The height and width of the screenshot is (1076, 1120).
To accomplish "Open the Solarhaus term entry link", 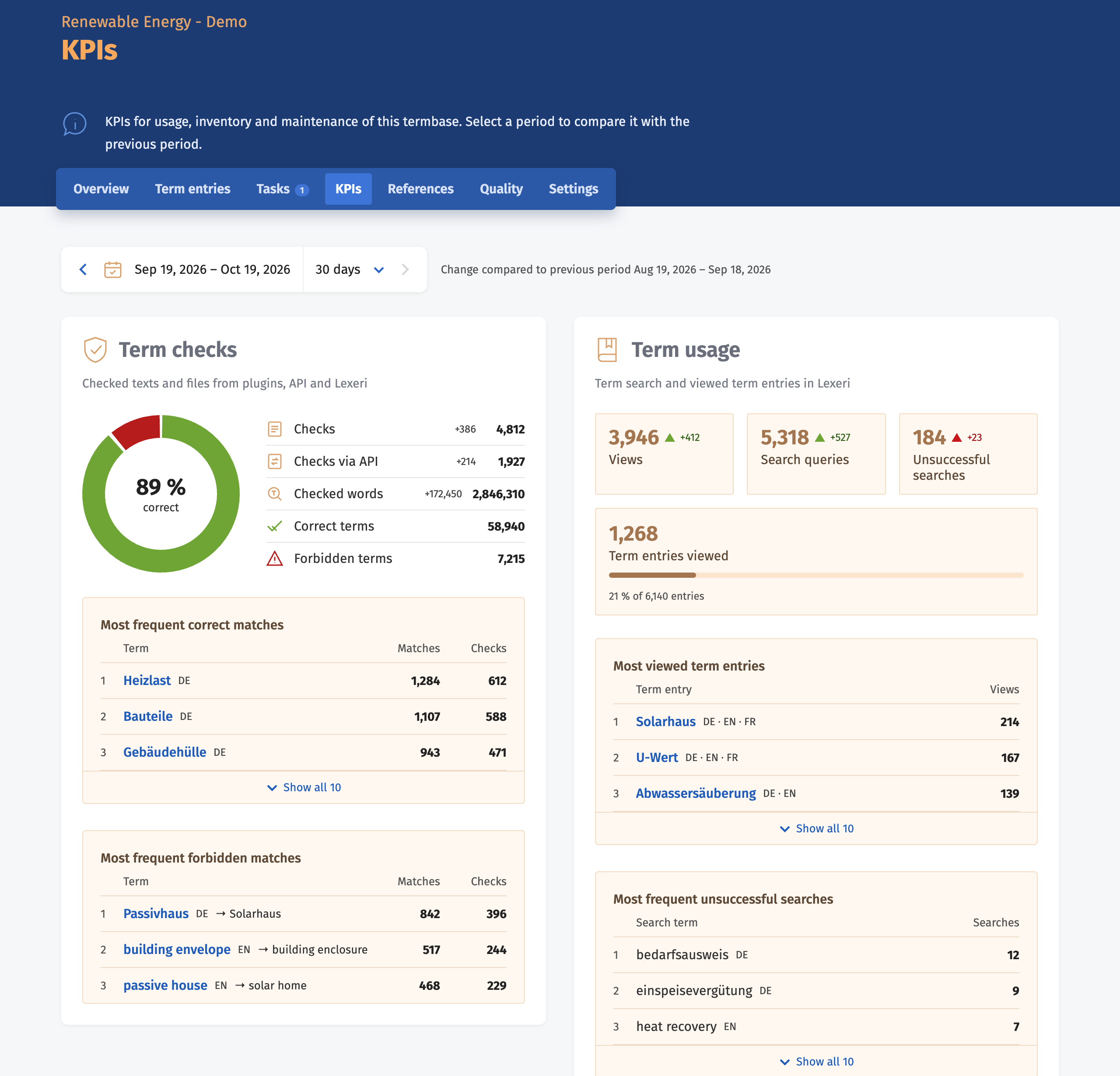I will [x=666, y=722].
